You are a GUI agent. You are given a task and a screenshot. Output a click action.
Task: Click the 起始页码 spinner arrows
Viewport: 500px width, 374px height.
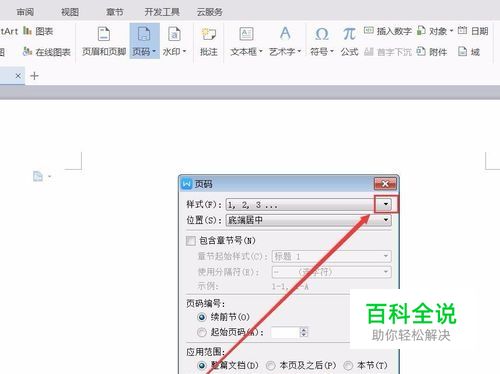click(304, 332)
